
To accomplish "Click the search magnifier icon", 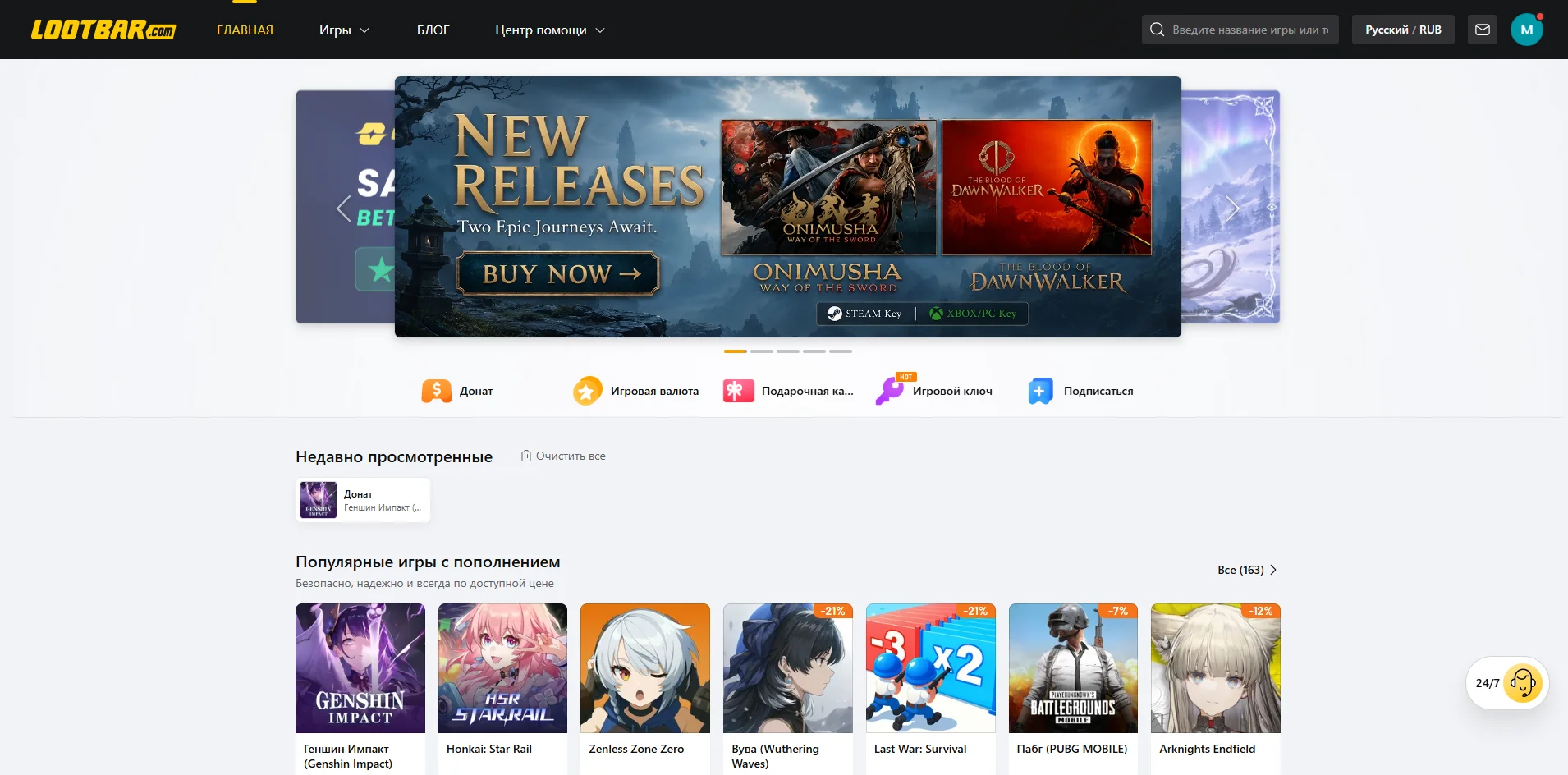I will click(x=1158, y=30).
